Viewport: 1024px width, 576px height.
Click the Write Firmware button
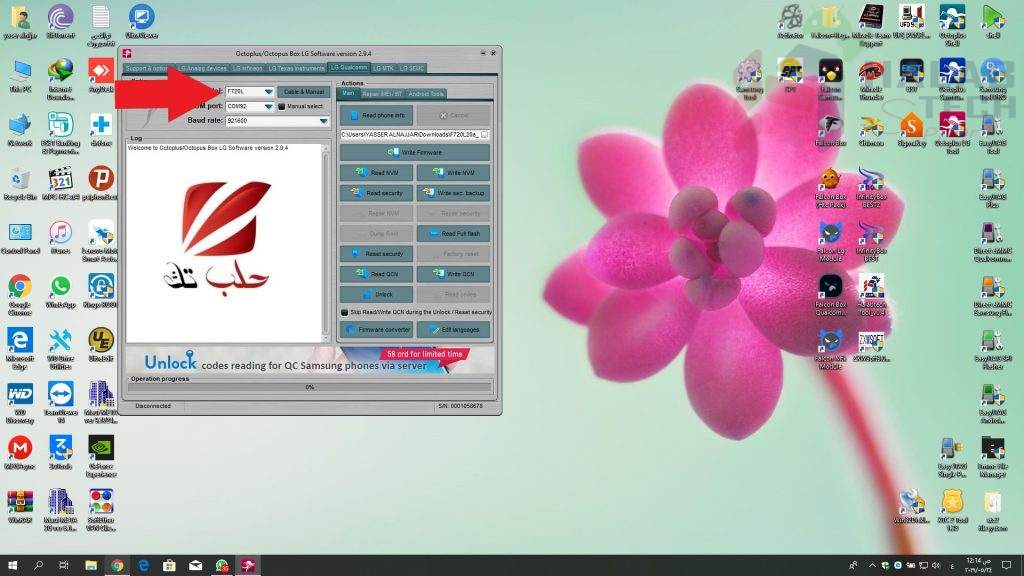click(415, 152)
